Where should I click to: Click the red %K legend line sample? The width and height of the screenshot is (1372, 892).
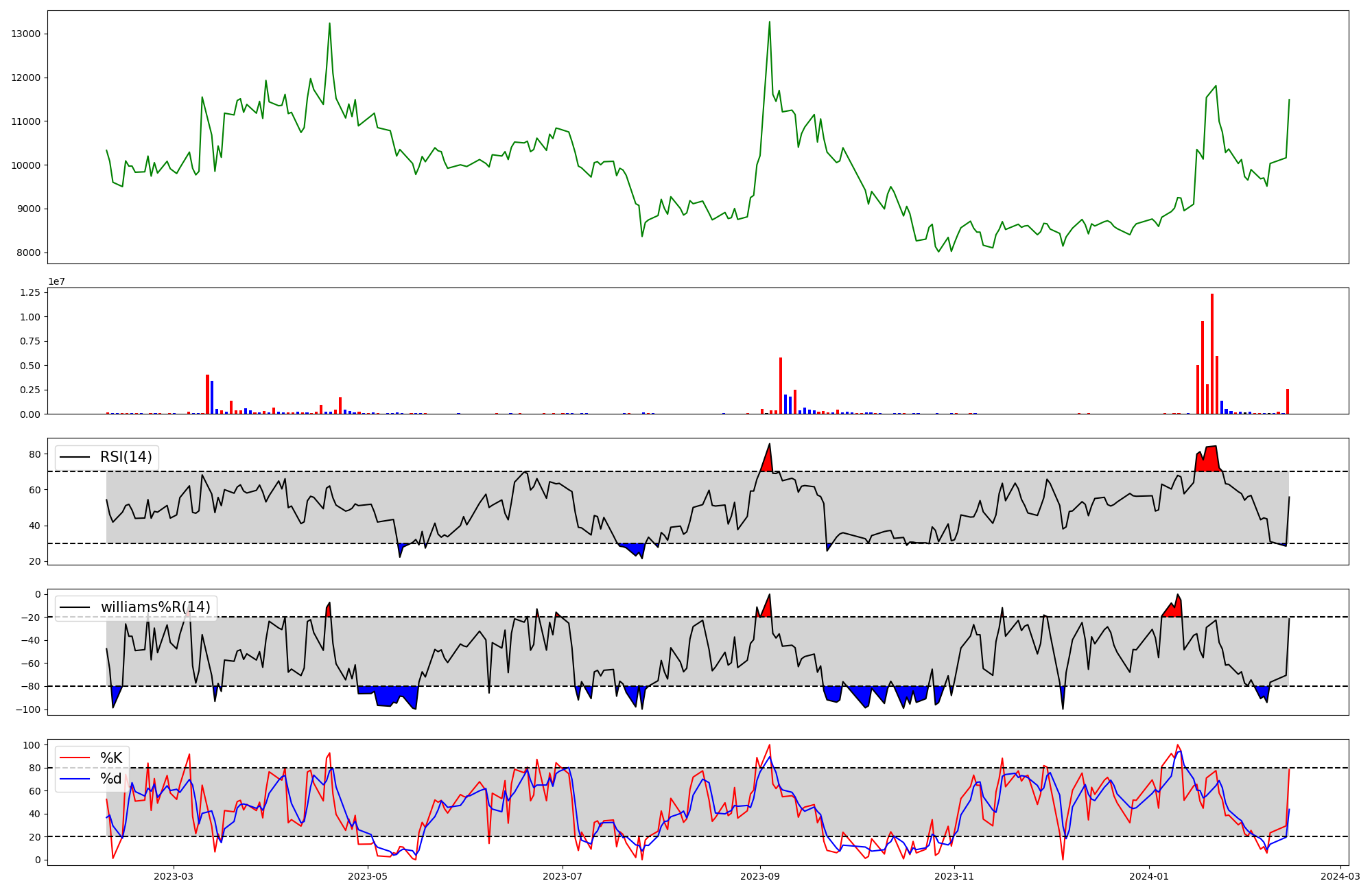tap(75, 758)
